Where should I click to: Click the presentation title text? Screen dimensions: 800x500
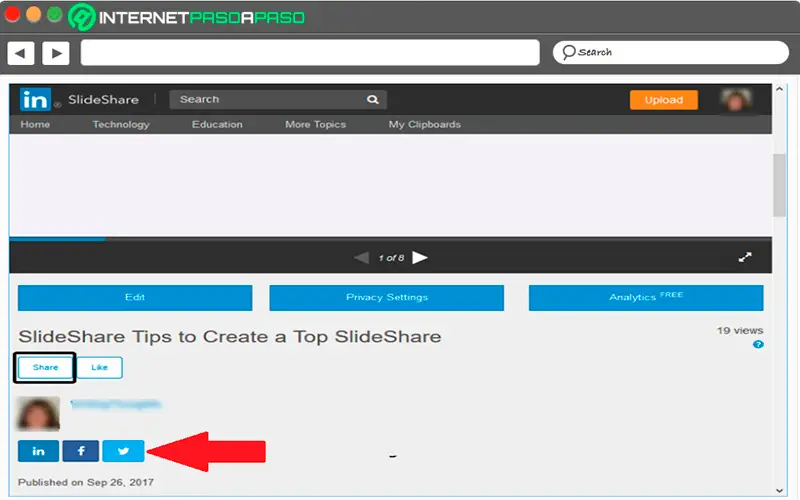230,337
